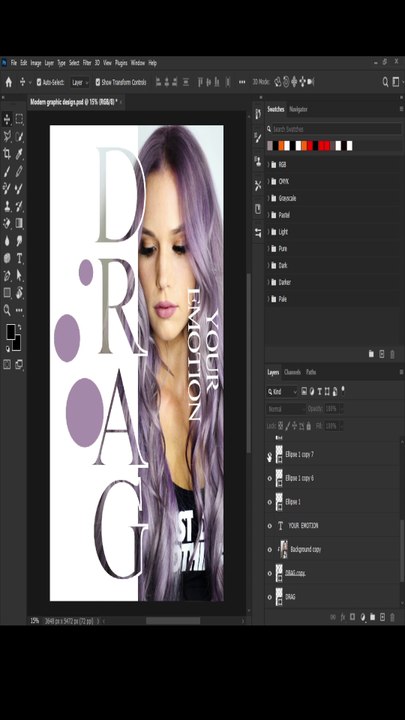Select the Move tool in the toolbar
Screen dimensions: 405x720
click(x=7, y=120)
